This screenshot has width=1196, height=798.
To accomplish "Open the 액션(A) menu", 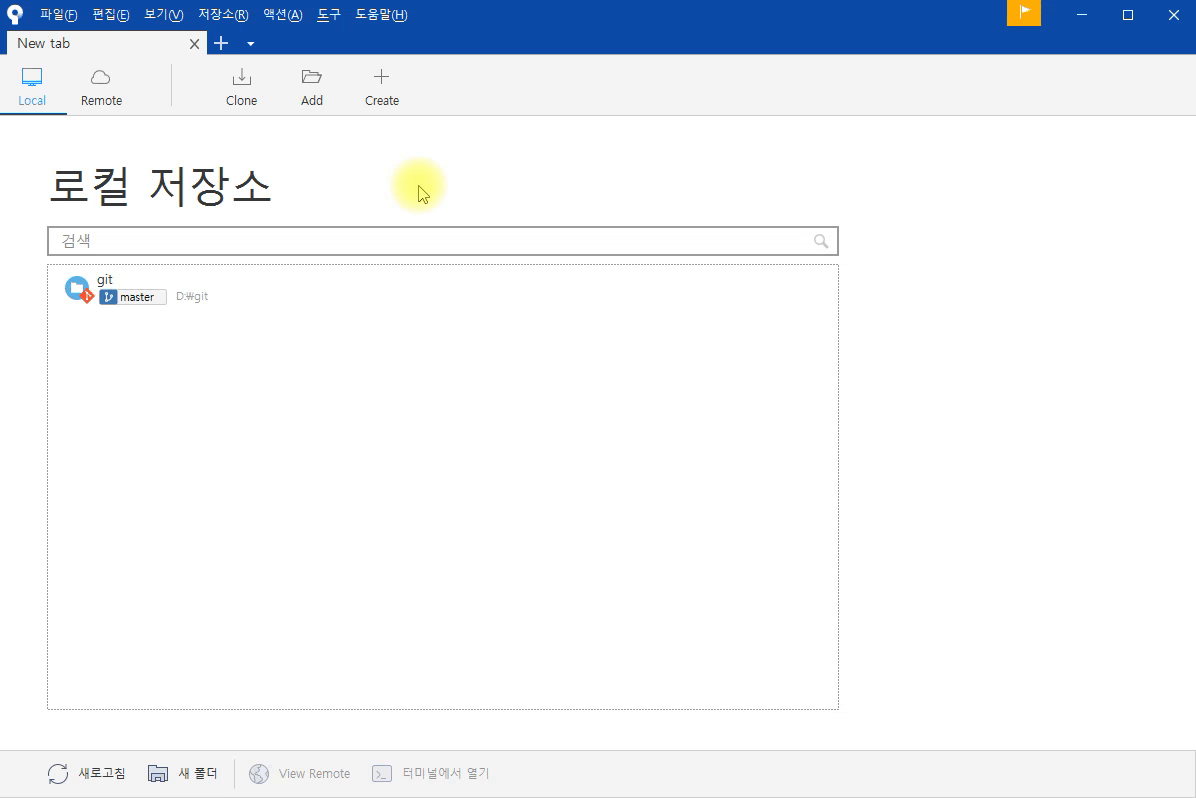I will (x=283, y=14).
